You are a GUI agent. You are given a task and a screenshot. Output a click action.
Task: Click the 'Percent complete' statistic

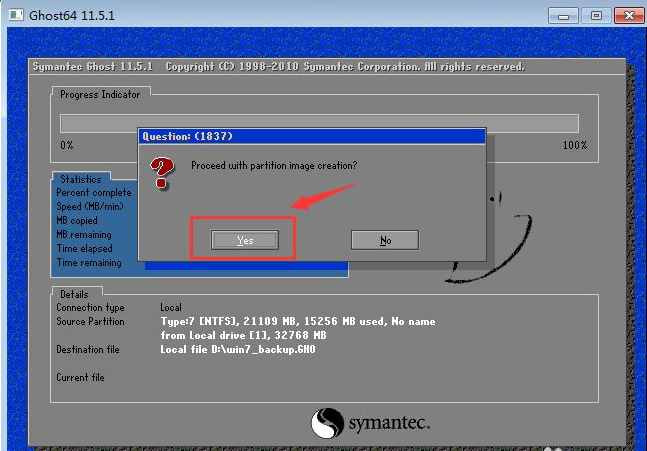pyautogui.click(x=94, y=193)
